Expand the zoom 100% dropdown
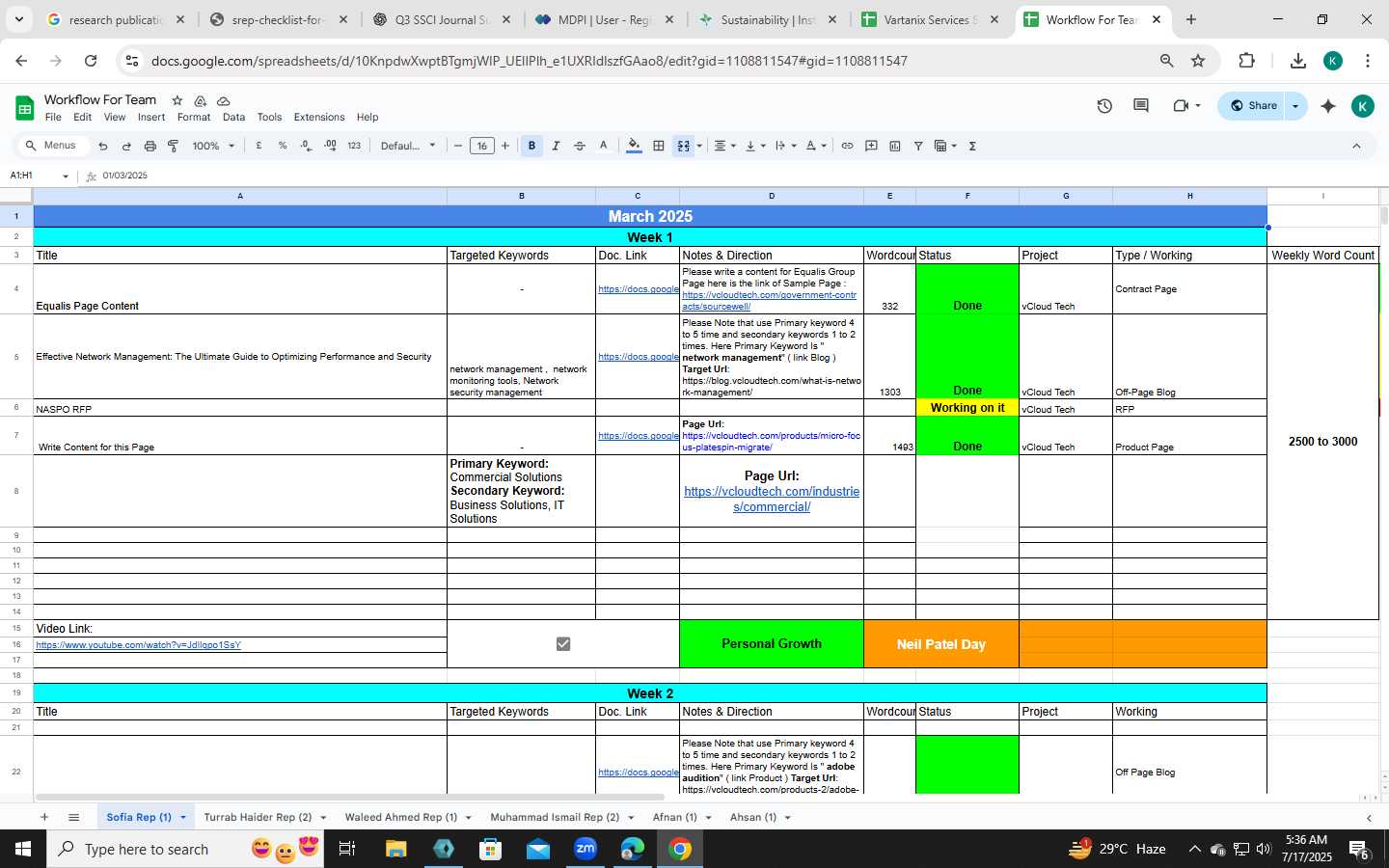 [213, 146]
